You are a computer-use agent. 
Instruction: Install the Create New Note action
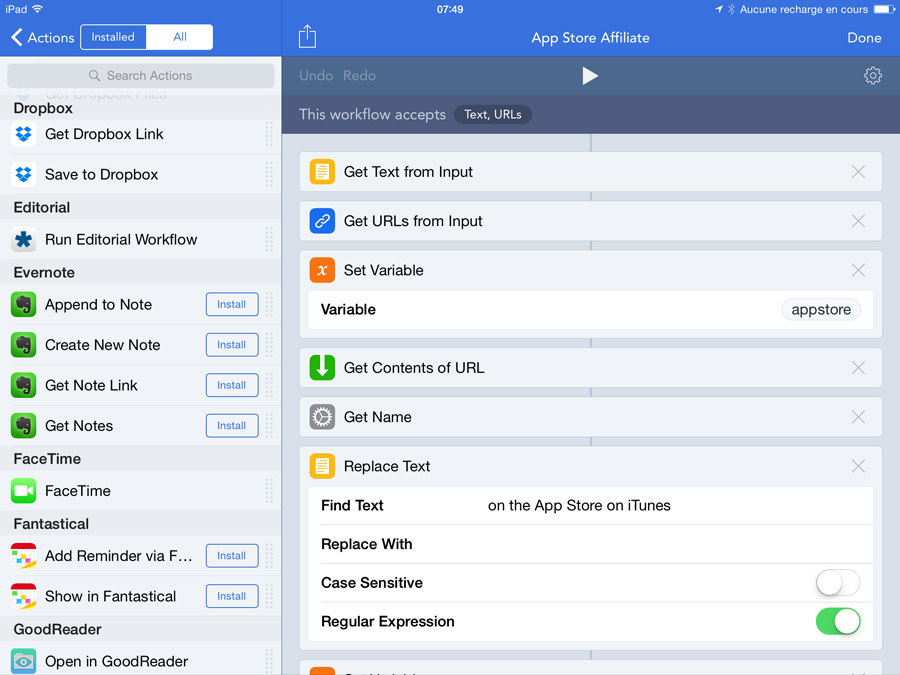(232, 344)
